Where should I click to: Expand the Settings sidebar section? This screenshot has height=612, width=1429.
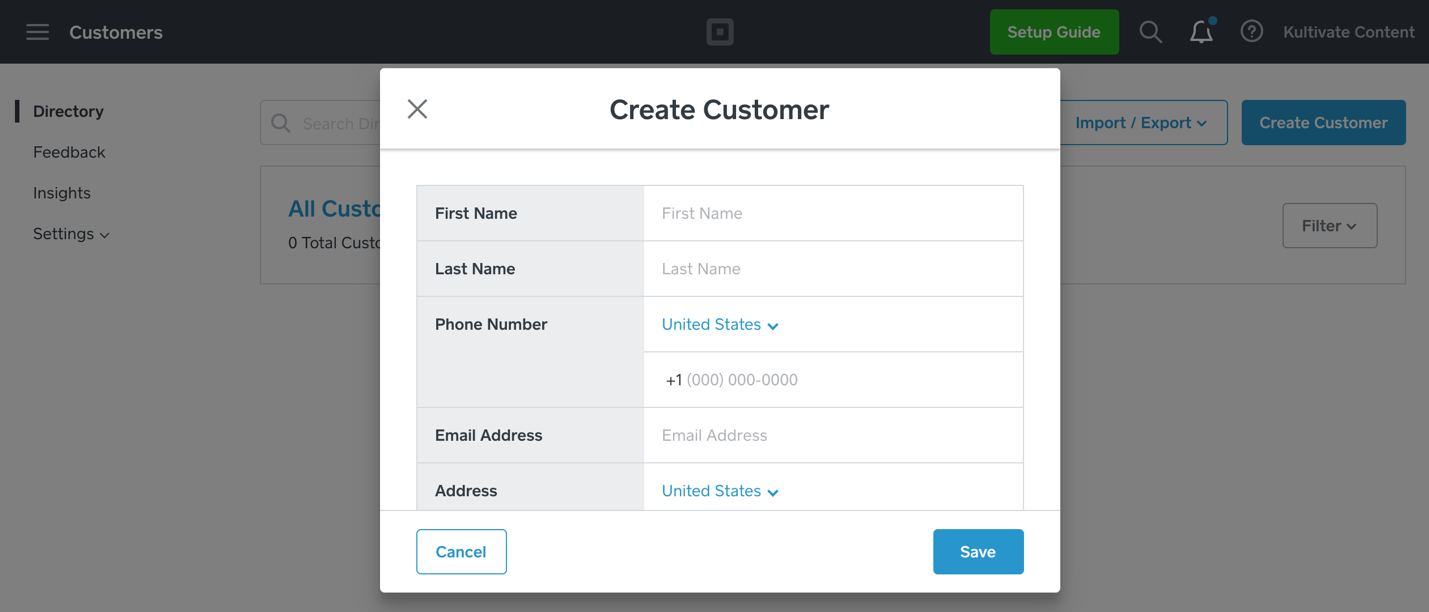71,234
